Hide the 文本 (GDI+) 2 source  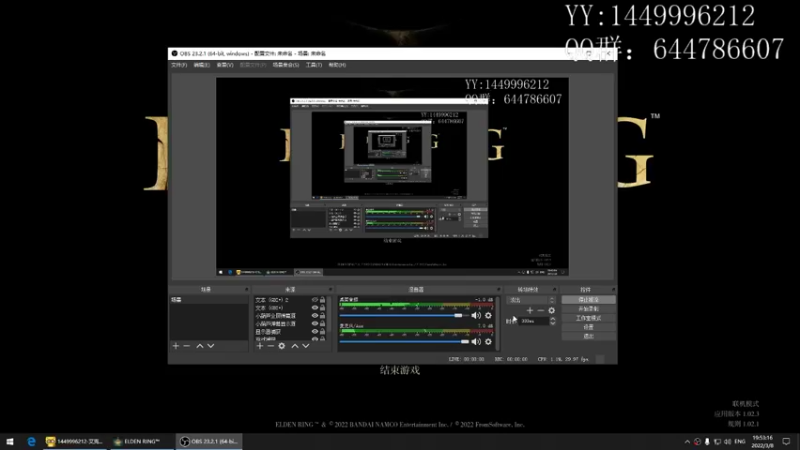(315, 300)
